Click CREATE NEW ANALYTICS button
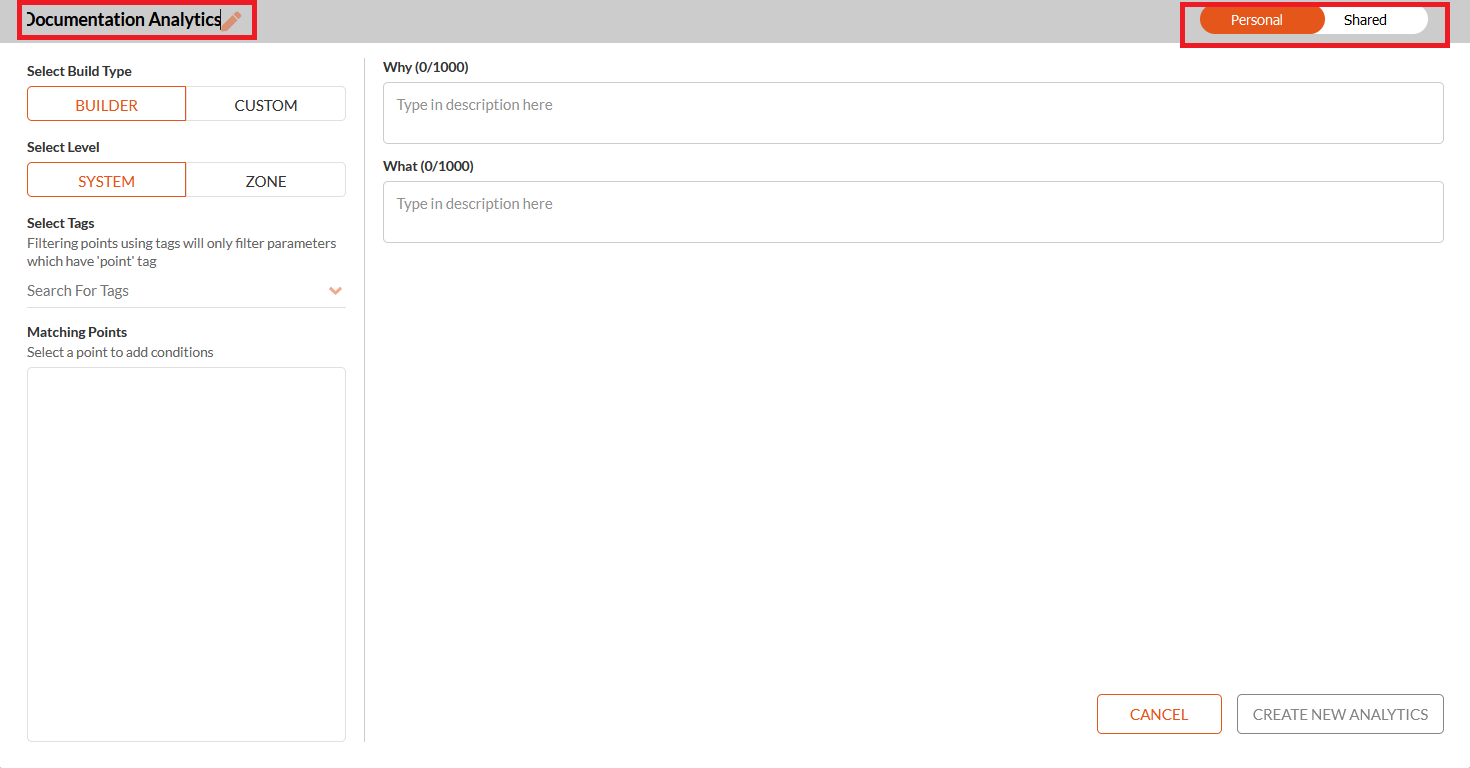This screenshot has width=1470, height=768. click(1340, 714)
